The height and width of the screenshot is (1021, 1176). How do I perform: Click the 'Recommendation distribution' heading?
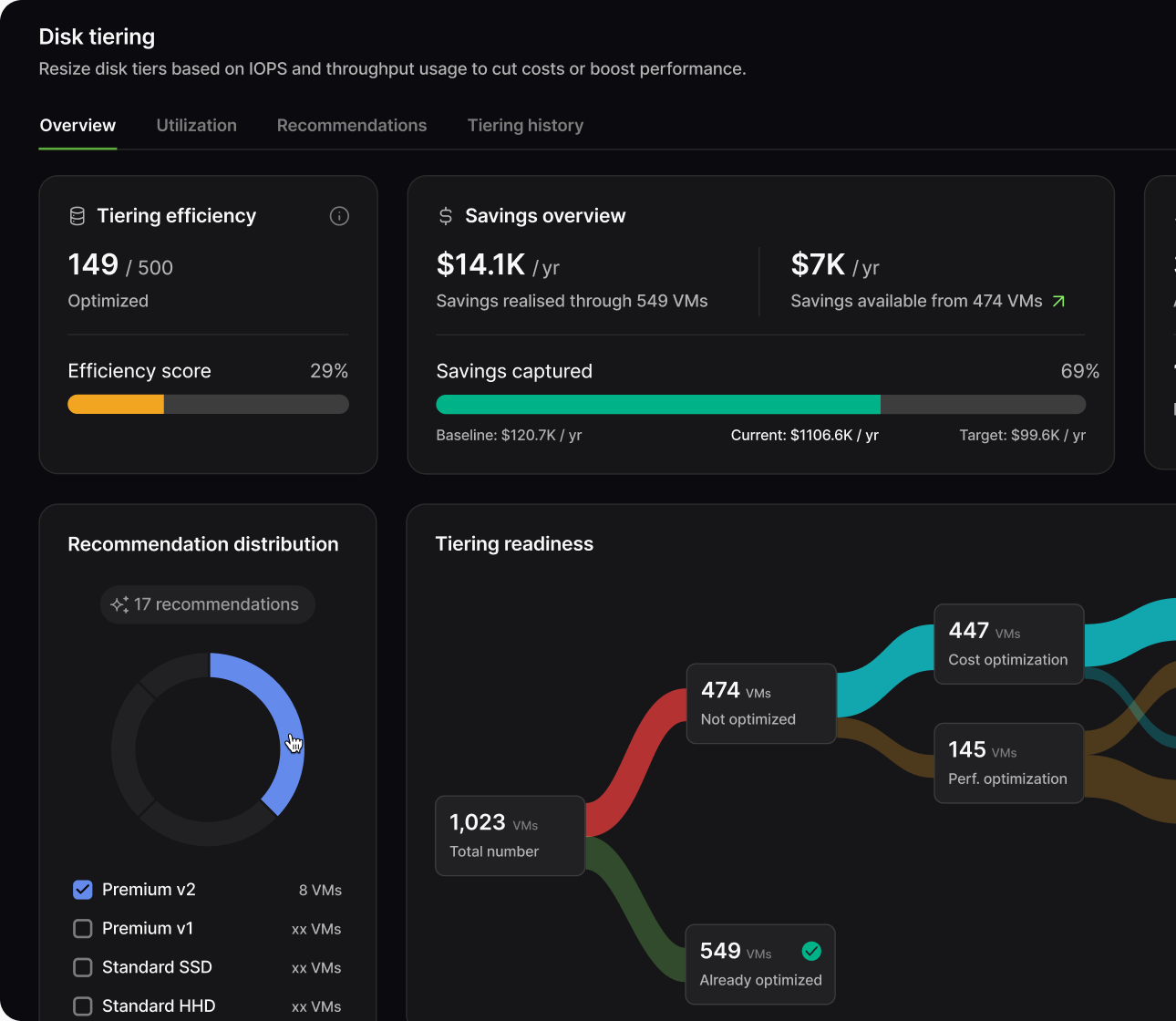(203, 544)
